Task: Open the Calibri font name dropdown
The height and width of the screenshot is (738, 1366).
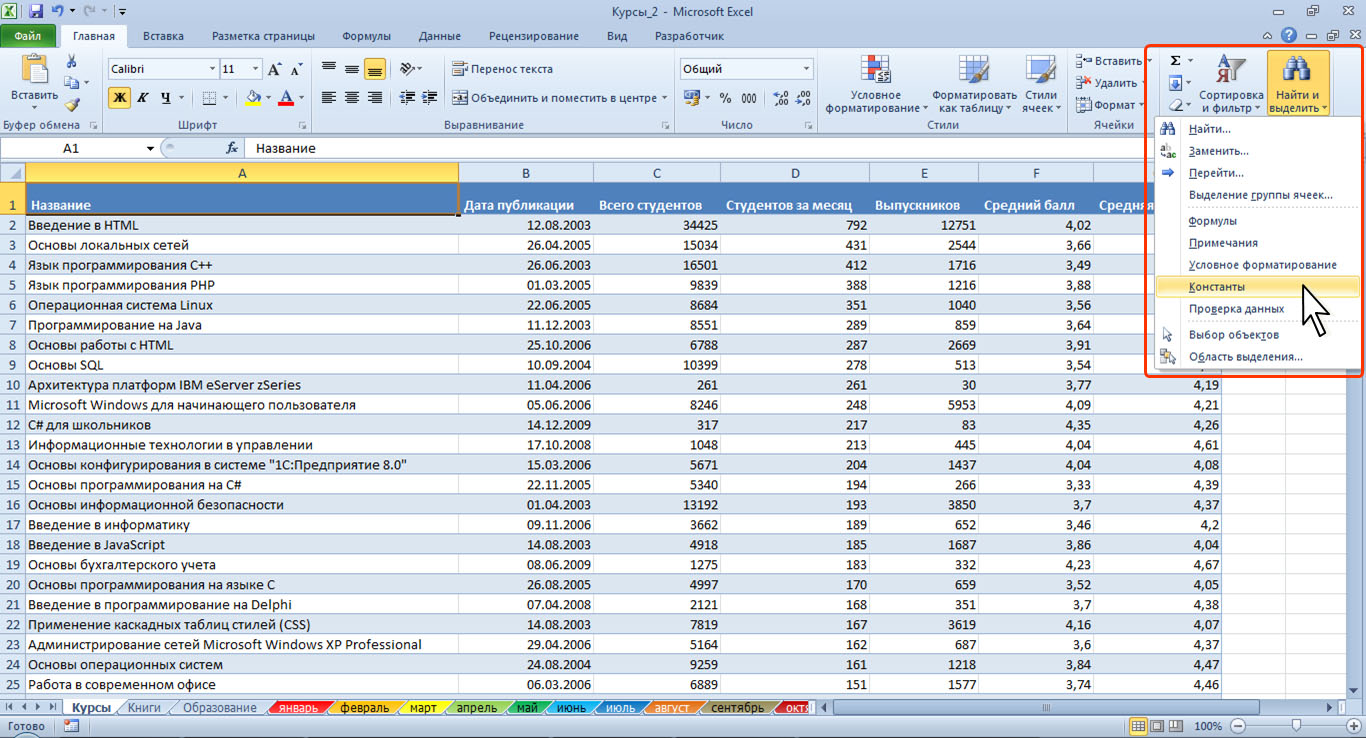Action: click(212, 69)
